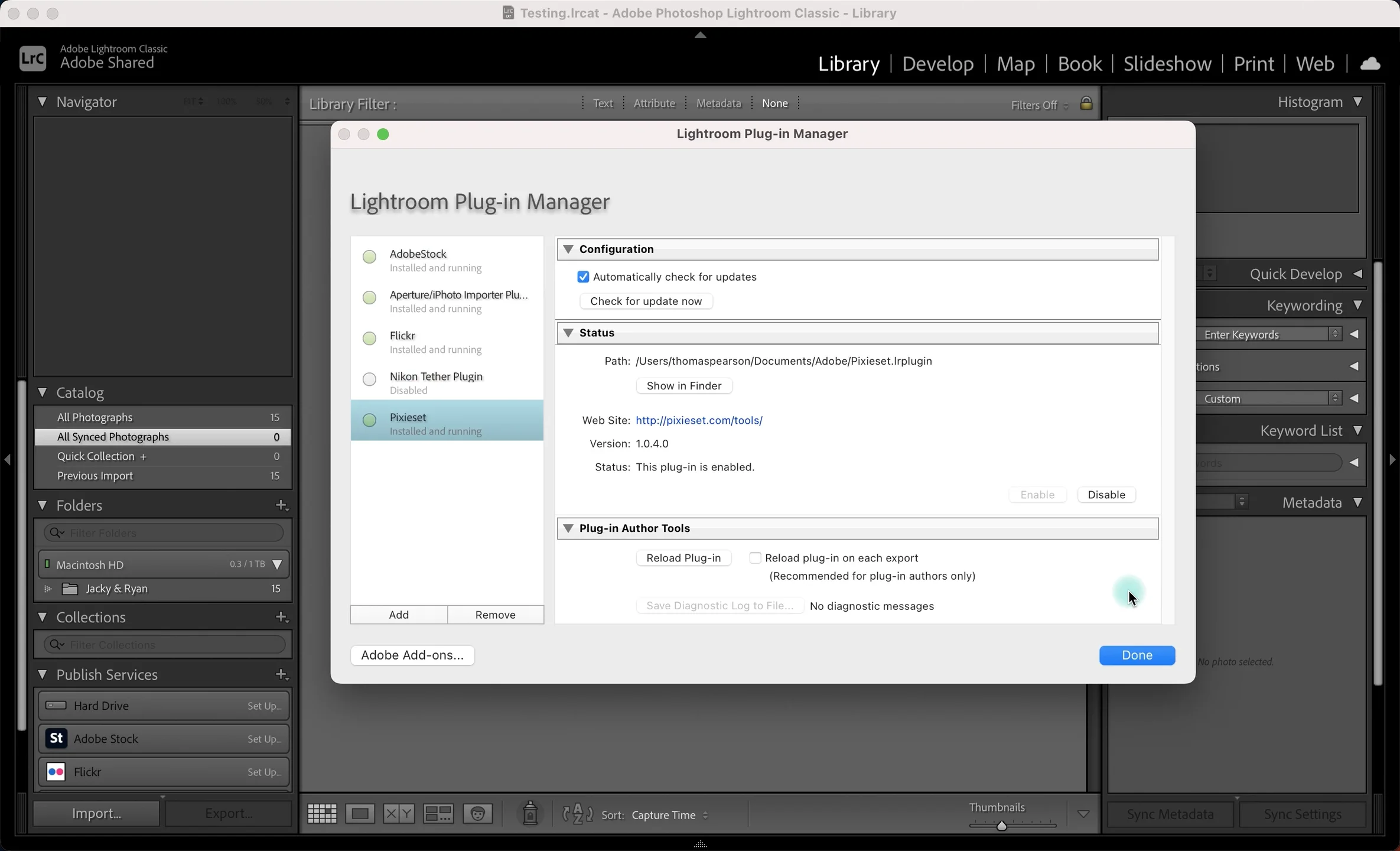Select the Loupe view icon
1400x851 pixels.
[360, 814]
